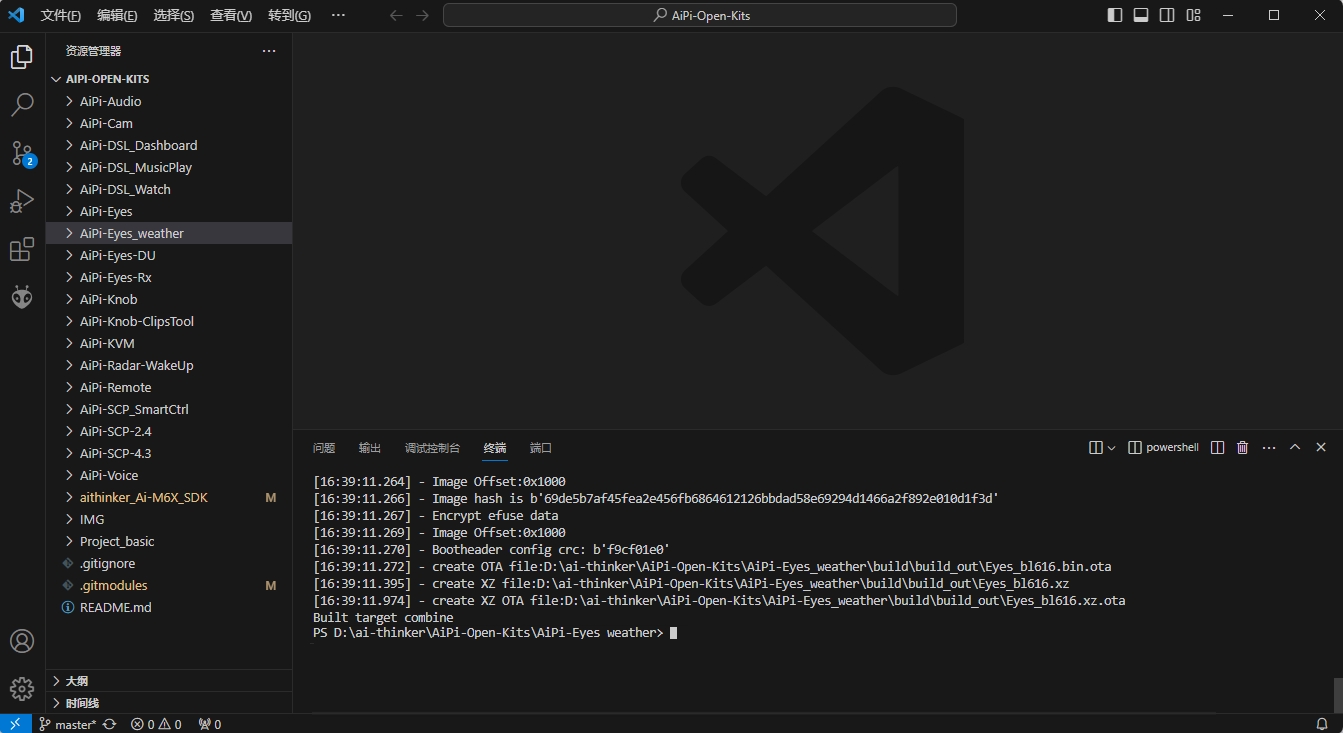Expand the 时间线 timeline section
The height and width of the screenshot is (733, 1343).
point(169,703)
